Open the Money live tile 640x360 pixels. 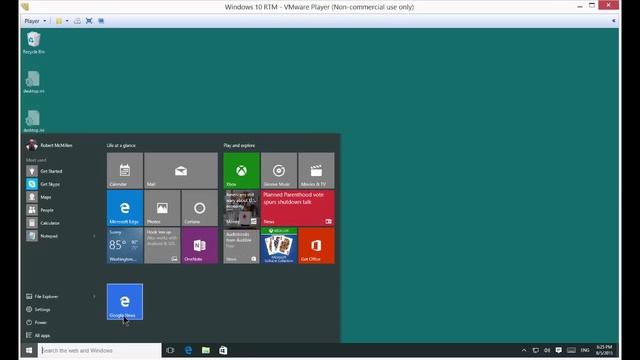click(241, 208)
